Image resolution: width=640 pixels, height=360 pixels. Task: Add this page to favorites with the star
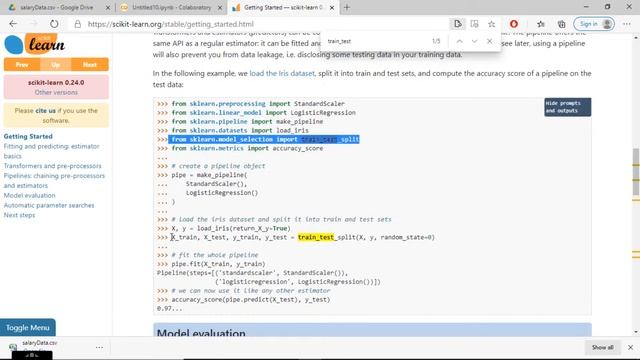[x=491, y=24]
